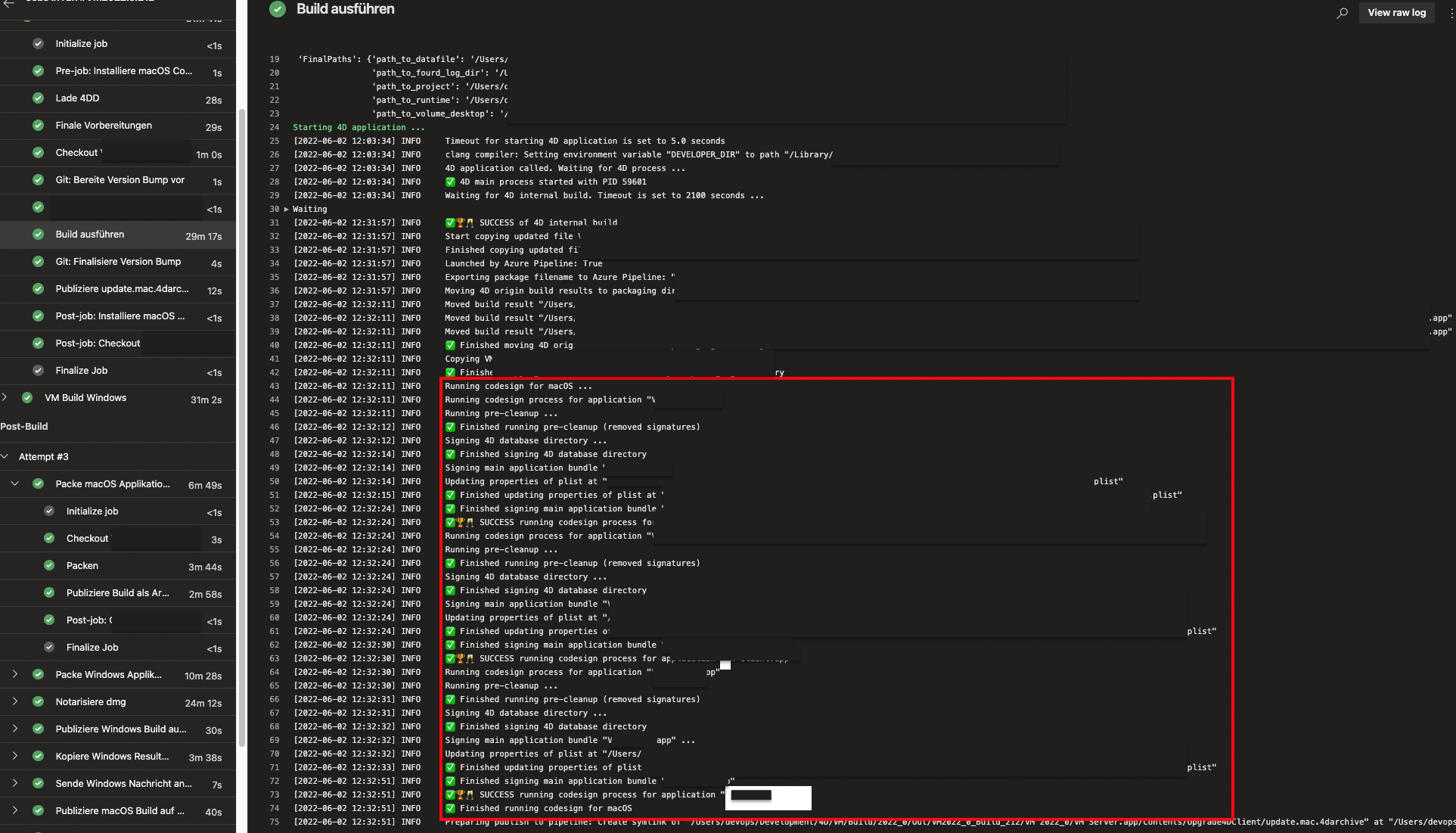
Task: Open the View raw log button
Action: (1396, 13)
